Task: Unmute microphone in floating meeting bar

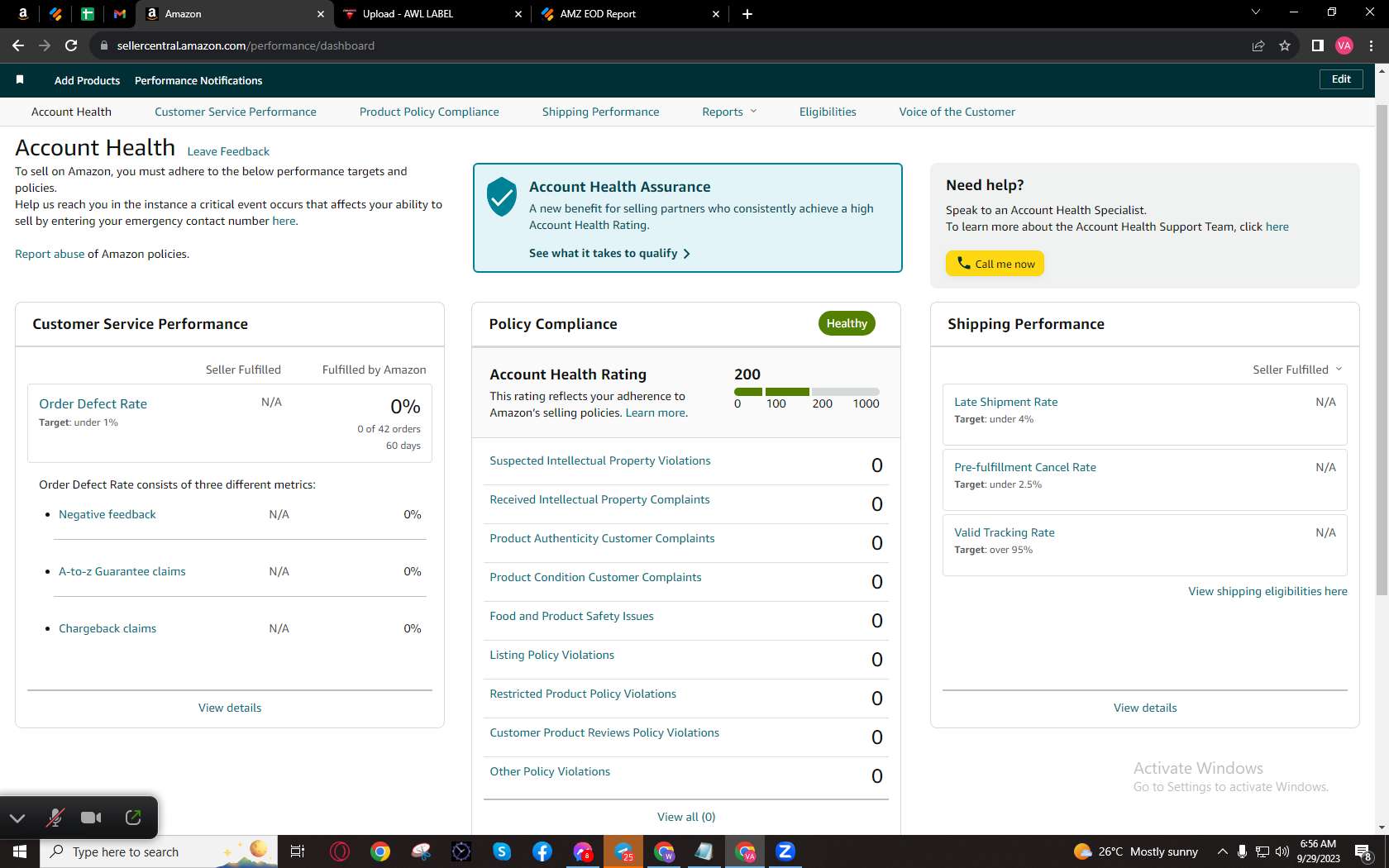Action: (55, 818)
